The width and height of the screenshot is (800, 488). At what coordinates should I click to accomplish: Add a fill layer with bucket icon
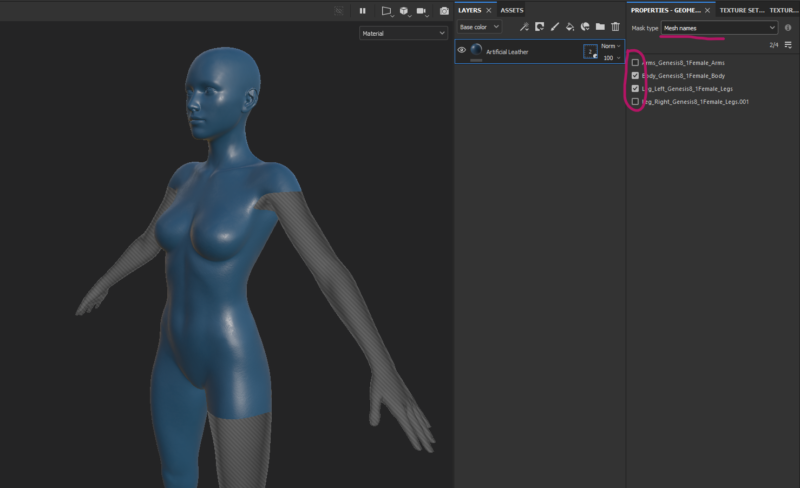coord(570,27)
